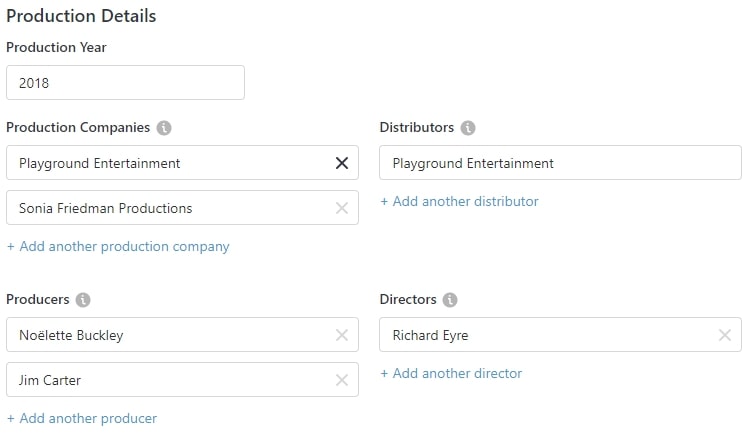The image size is (747, 443).
Task: Click the Richard Eyre director field
Action: click(545, 335)
